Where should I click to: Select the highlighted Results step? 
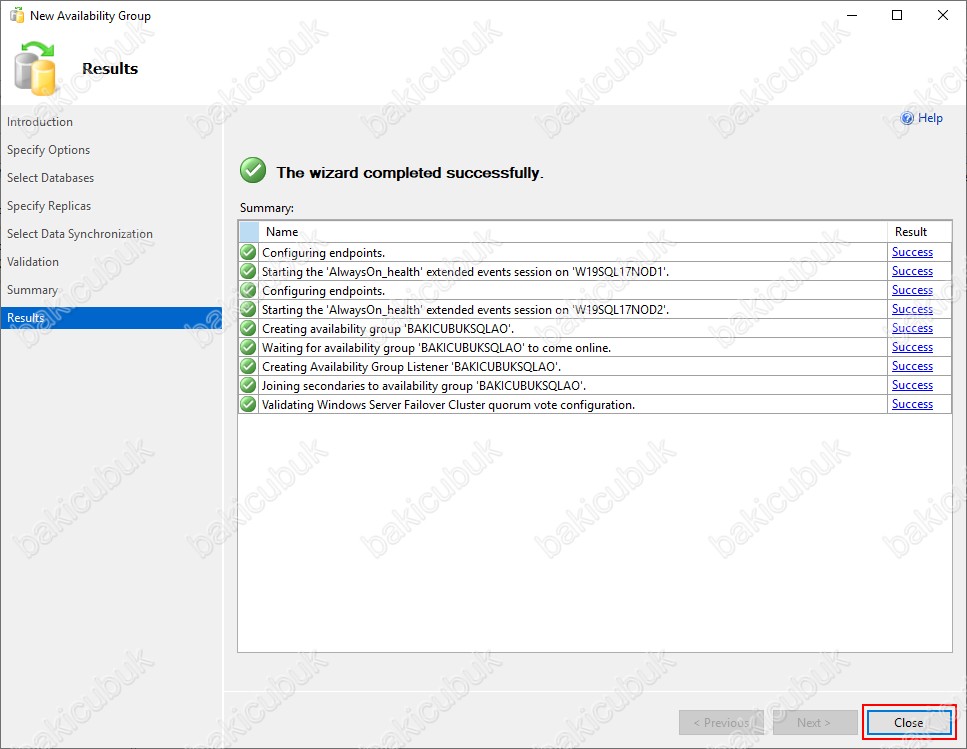(111, 318)
